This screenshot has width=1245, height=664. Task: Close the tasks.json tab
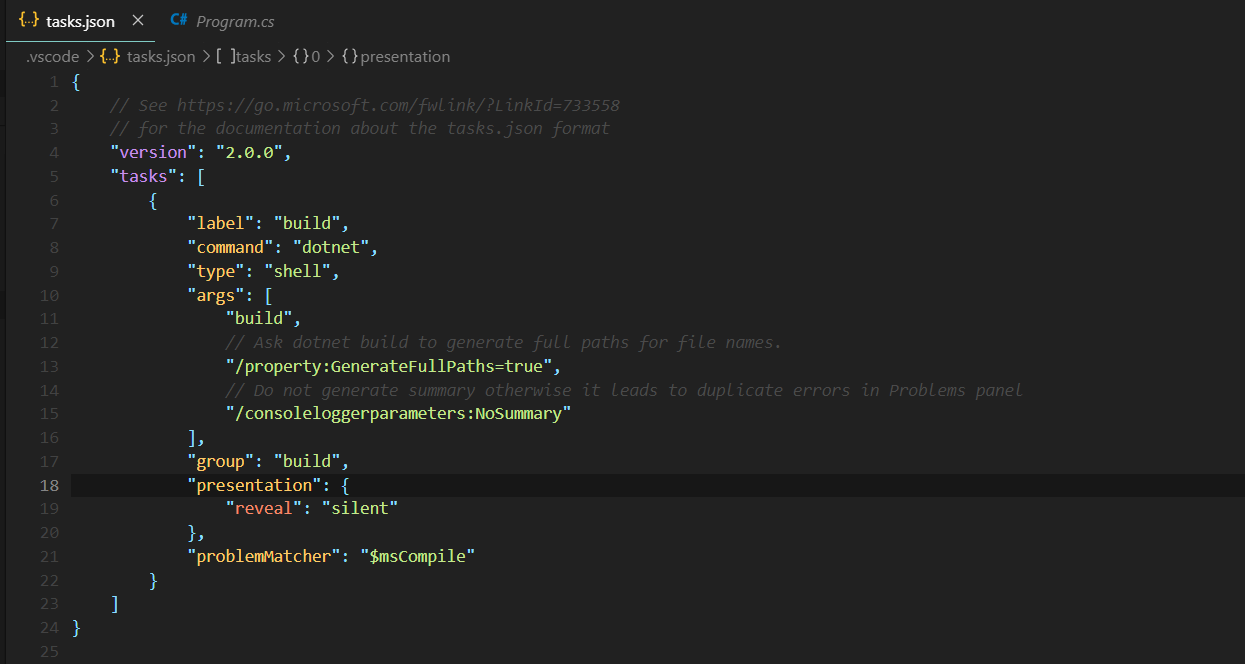coord(138,21)
